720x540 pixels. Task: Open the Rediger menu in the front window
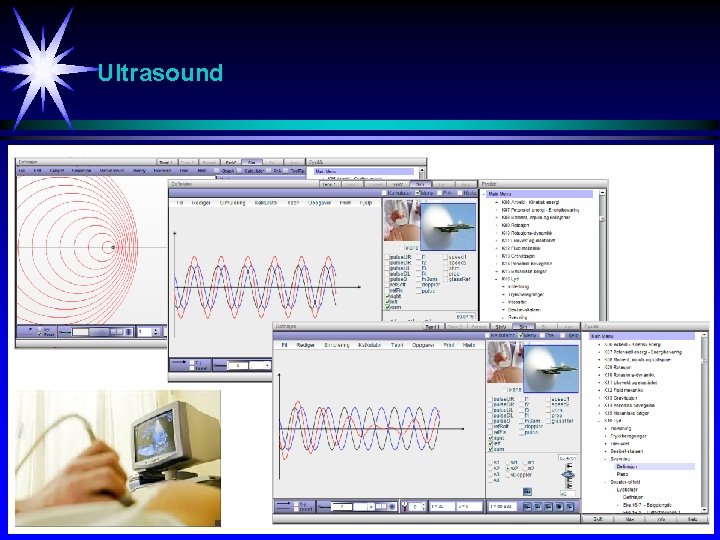coord(305,345)
